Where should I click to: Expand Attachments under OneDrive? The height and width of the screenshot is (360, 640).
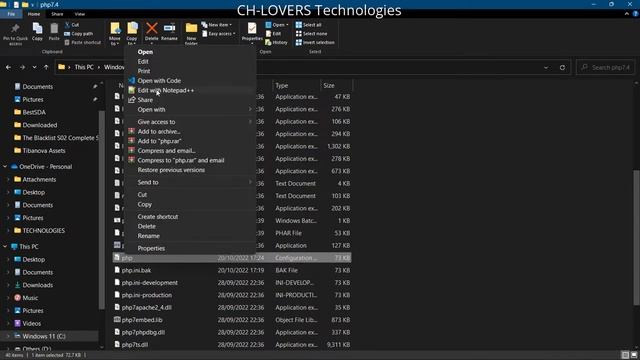tap(8, 180)
